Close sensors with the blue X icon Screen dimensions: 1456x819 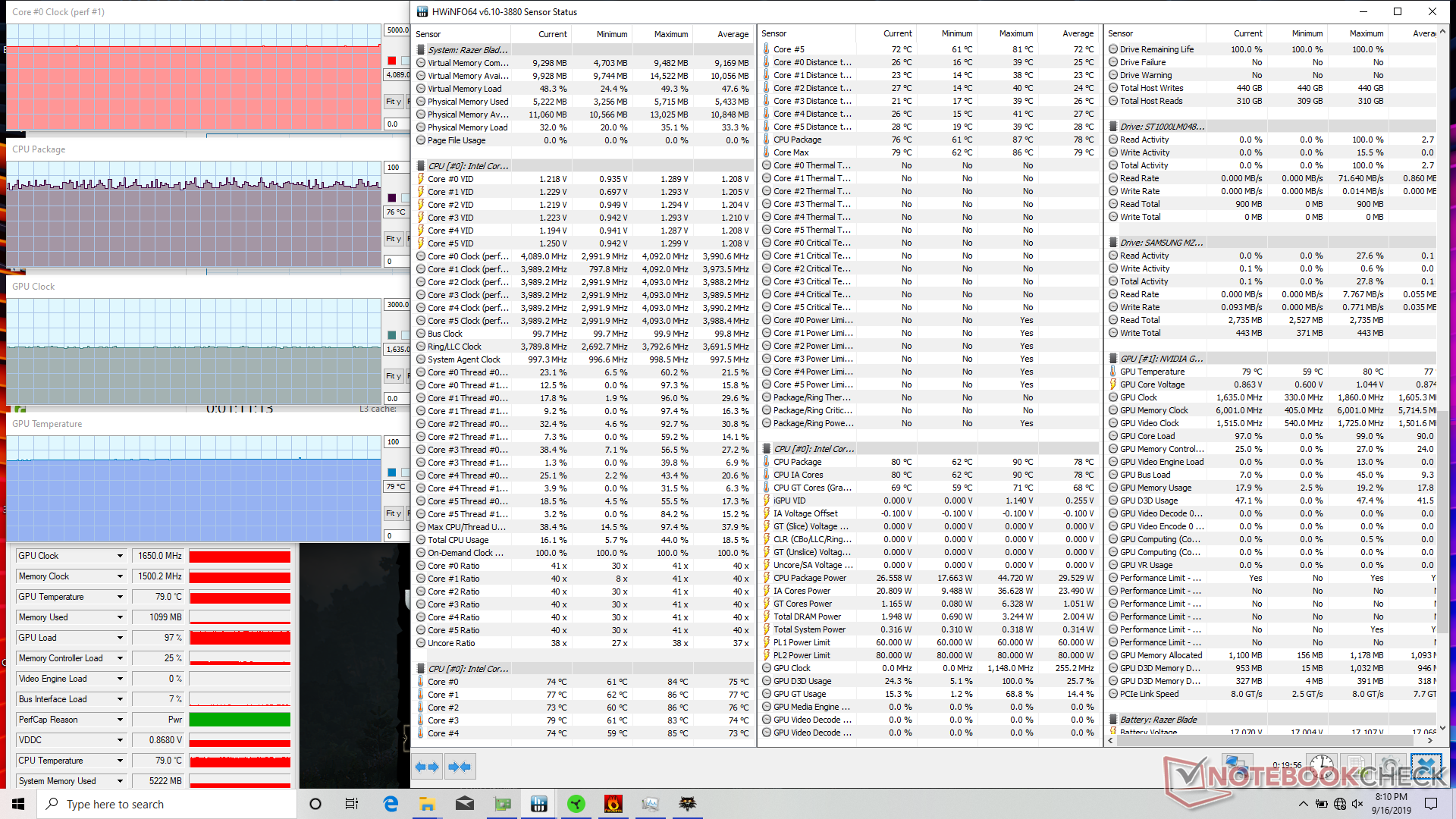click(x=1426, y=767)
